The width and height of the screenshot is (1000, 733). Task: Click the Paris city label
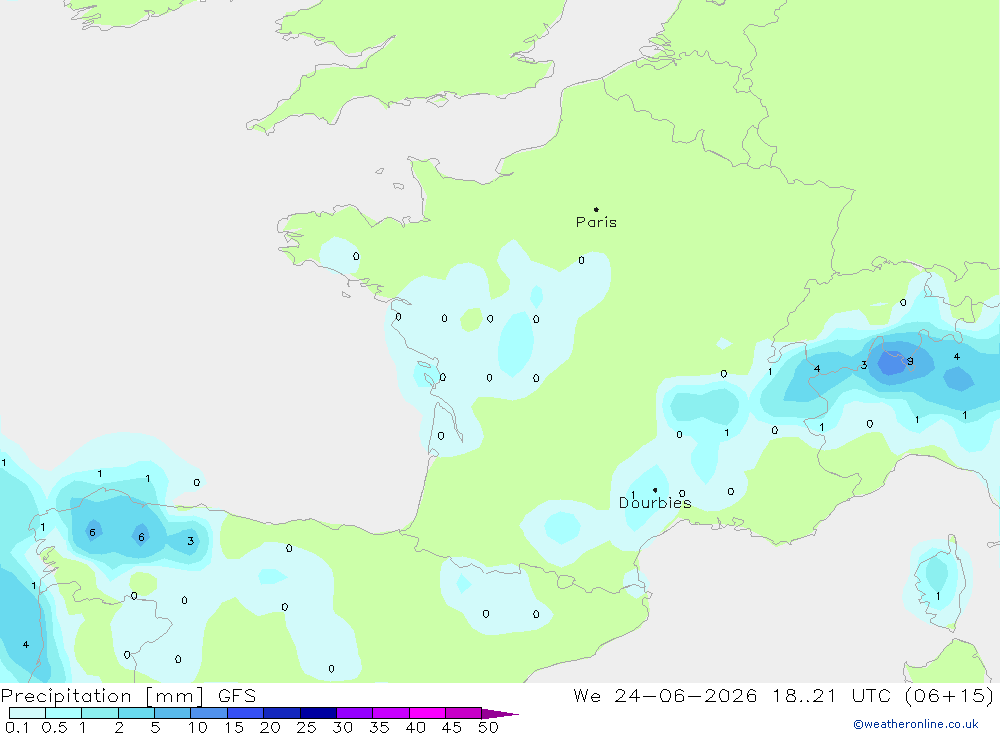[596, 222]
